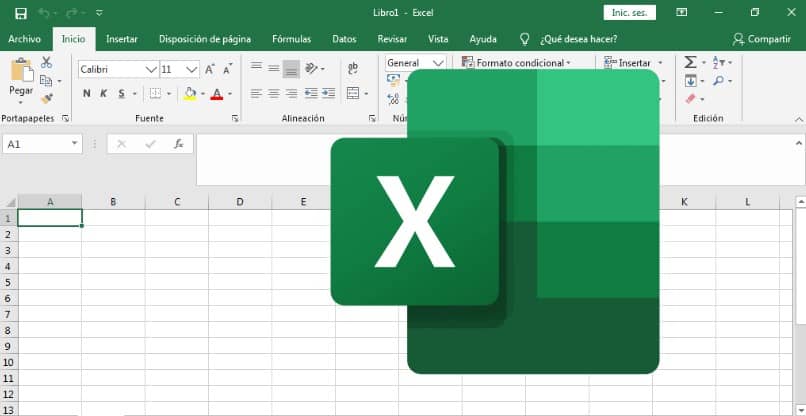Apply the red font color swatch
This screenshot has height=416, width=806.
[x=217, y=94]
